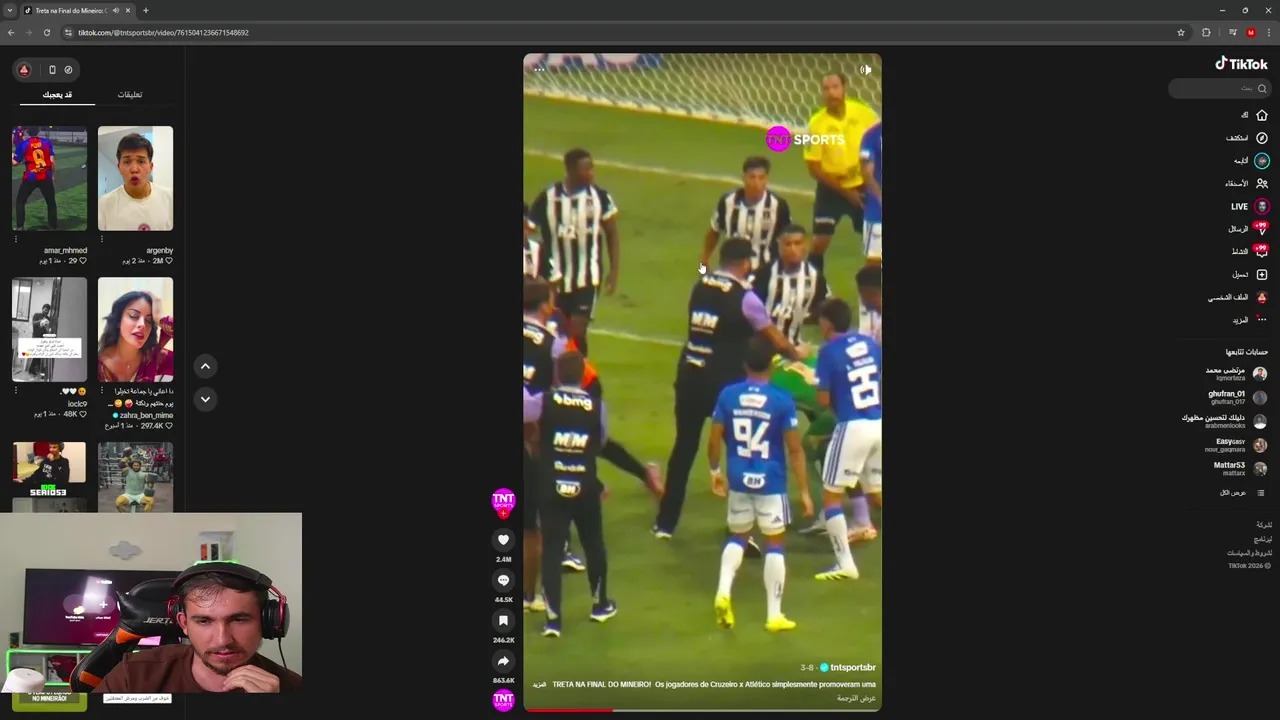Open options dots under amar_mhmed thumbnail

[15, 239]
